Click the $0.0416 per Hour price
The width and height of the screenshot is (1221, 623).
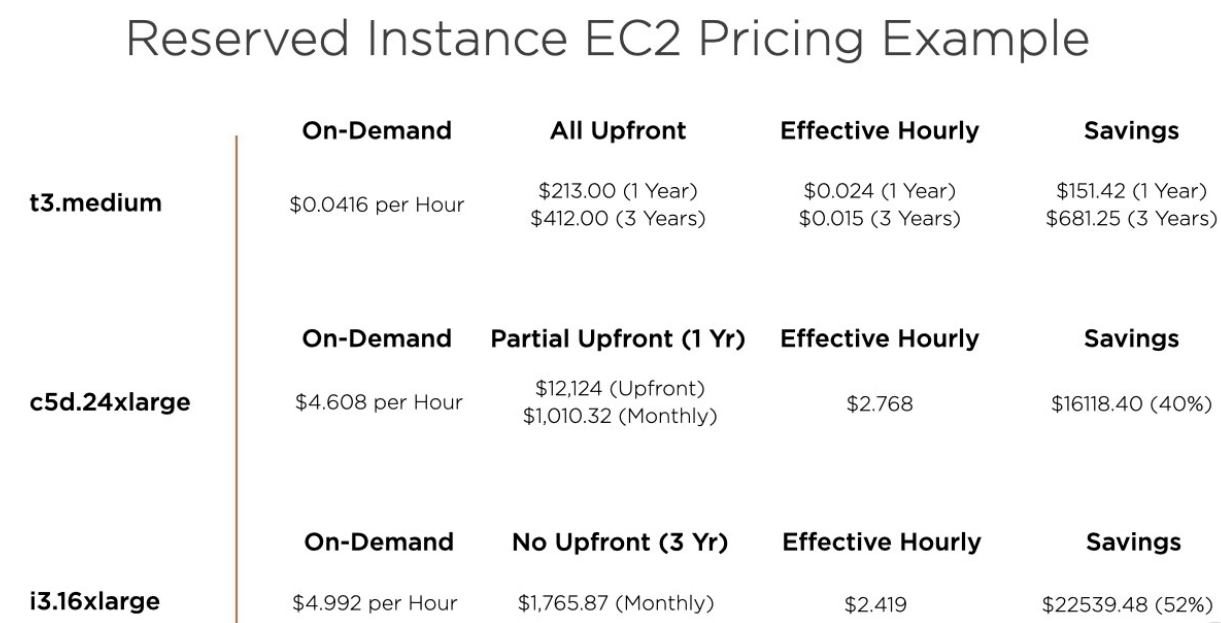point(377,206)
